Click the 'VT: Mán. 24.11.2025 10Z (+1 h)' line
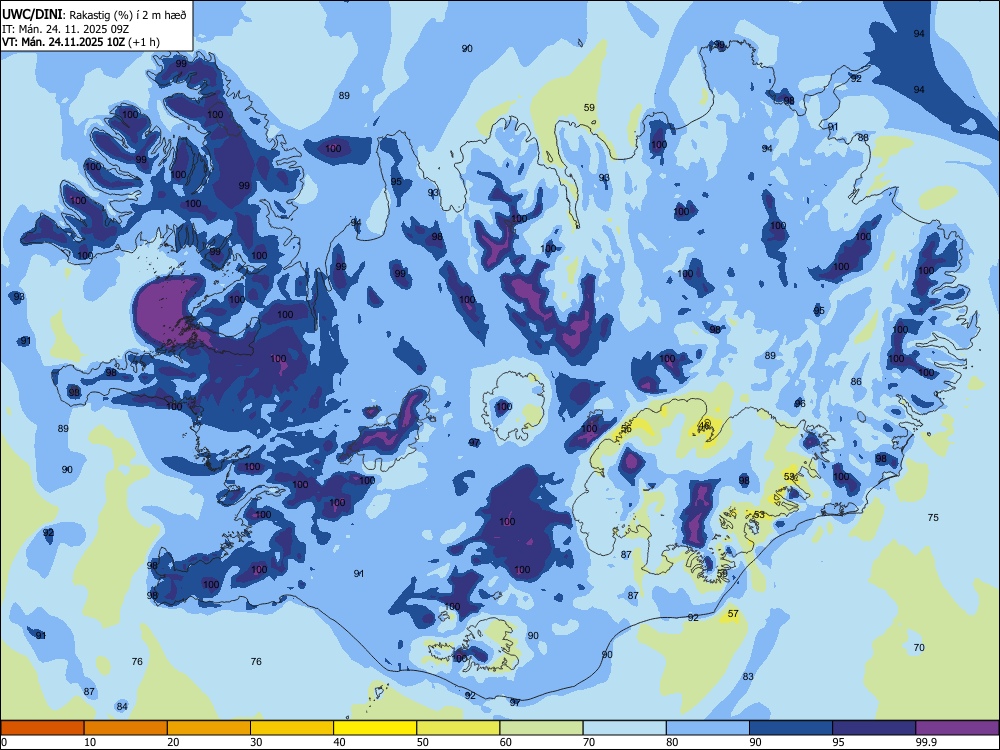 81,42
